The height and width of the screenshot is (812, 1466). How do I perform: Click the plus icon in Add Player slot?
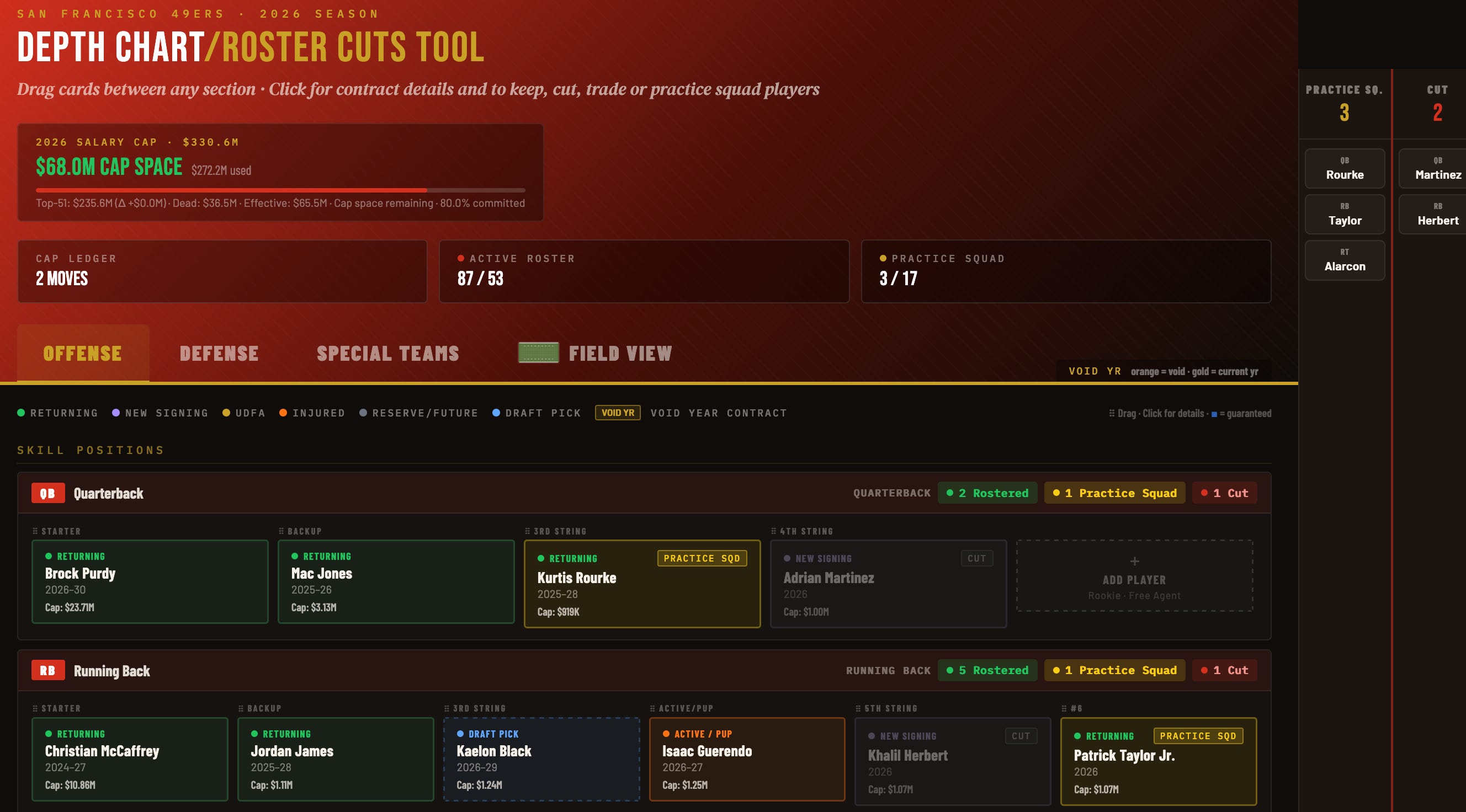[x=1134, y=561]
